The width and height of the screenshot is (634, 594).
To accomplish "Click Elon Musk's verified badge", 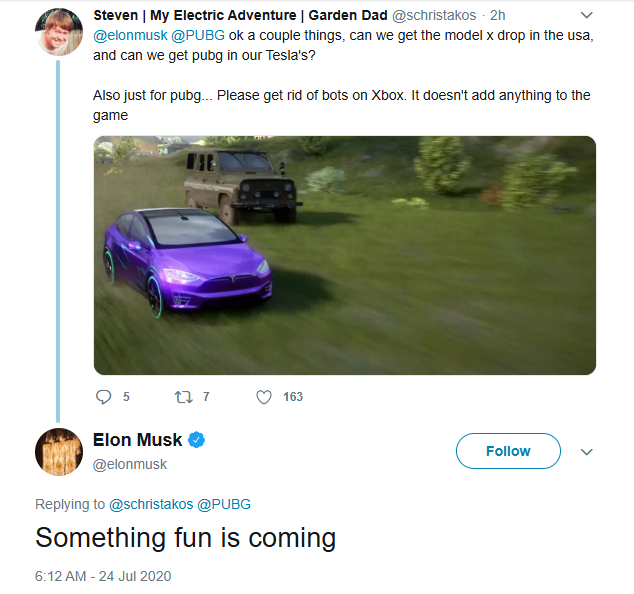I will pyautogui.click(x=198, y=440).
